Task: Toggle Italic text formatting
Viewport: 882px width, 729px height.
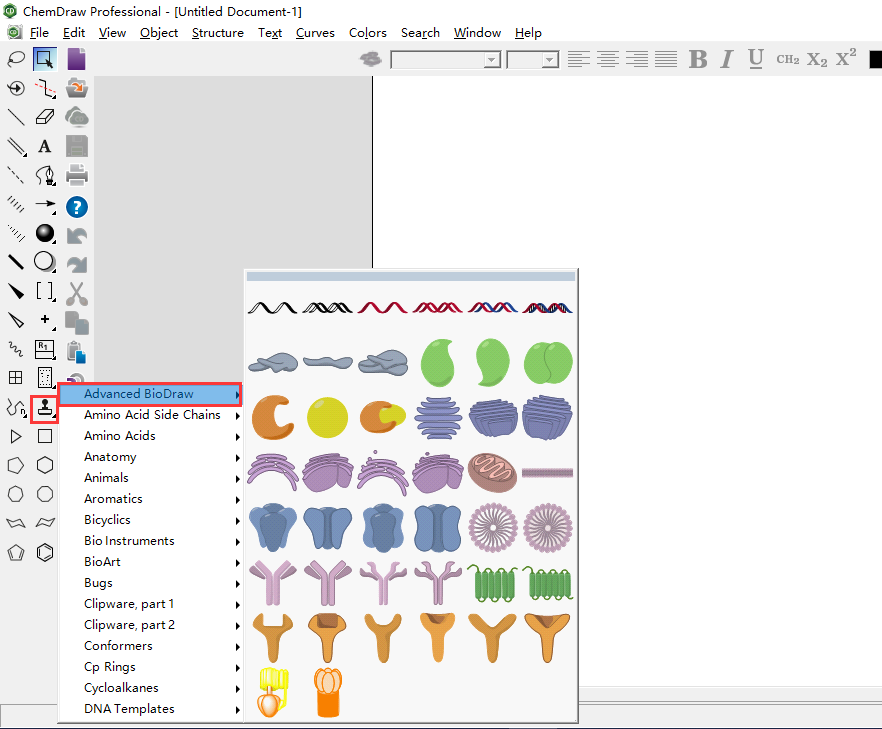Action: 727,59
